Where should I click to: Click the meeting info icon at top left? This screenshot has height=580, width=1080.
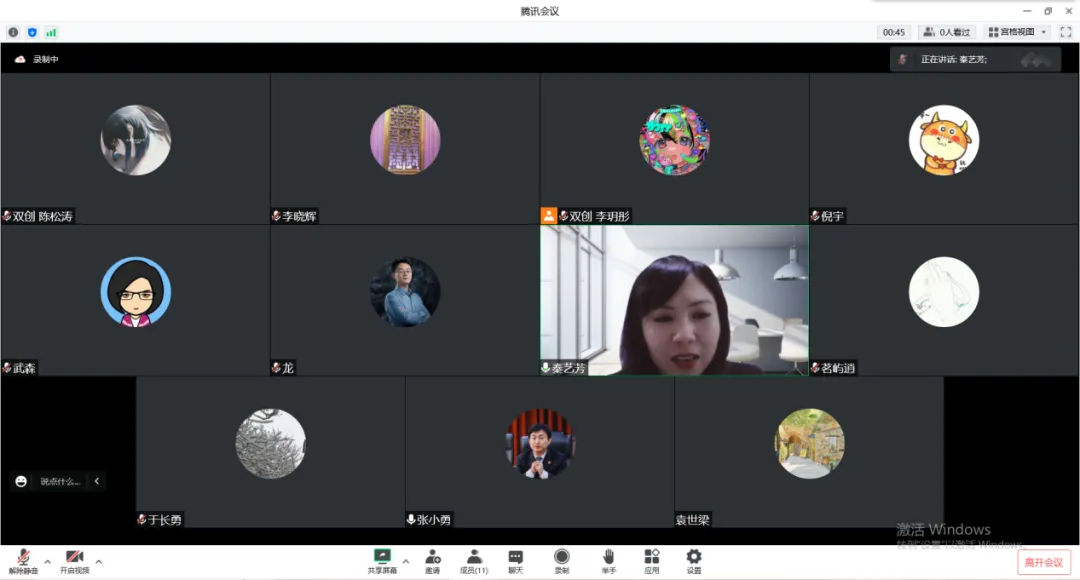tap(13, 32)
